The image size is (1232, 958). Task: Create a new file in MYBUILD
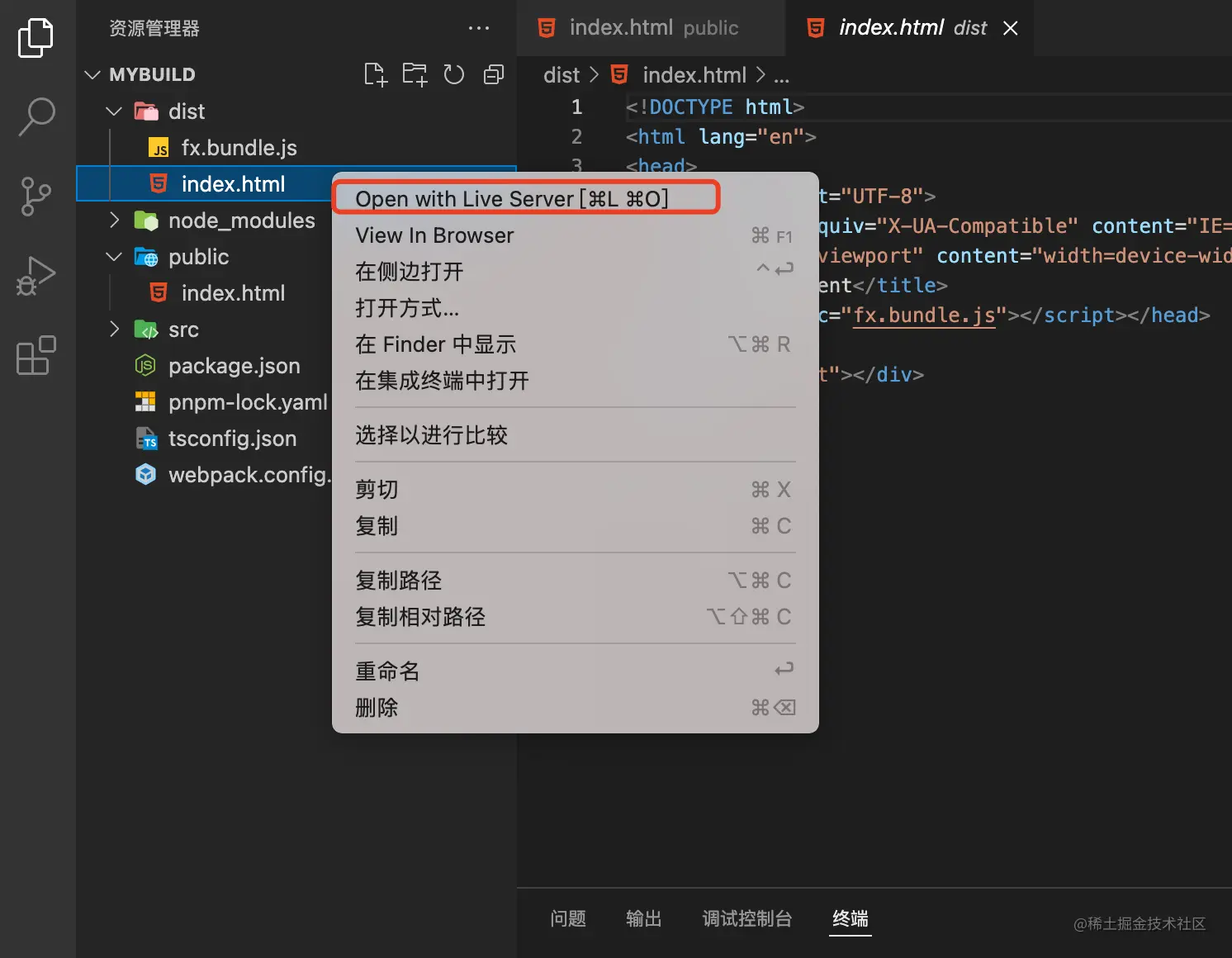[376, 74]
